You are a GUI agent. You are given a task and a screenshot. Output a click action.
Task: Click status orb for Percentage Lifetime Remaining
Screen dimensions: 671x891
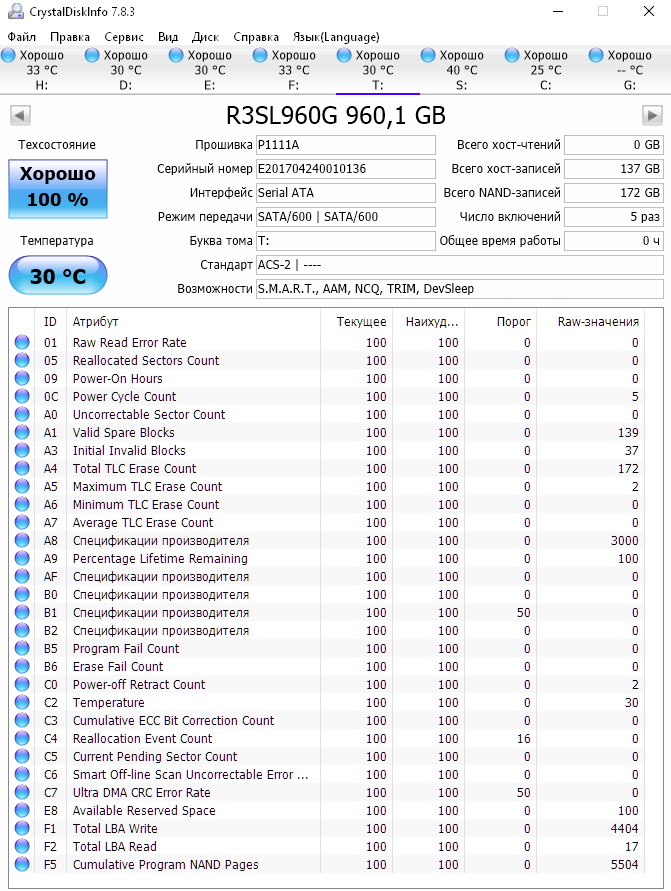point(22,558)
